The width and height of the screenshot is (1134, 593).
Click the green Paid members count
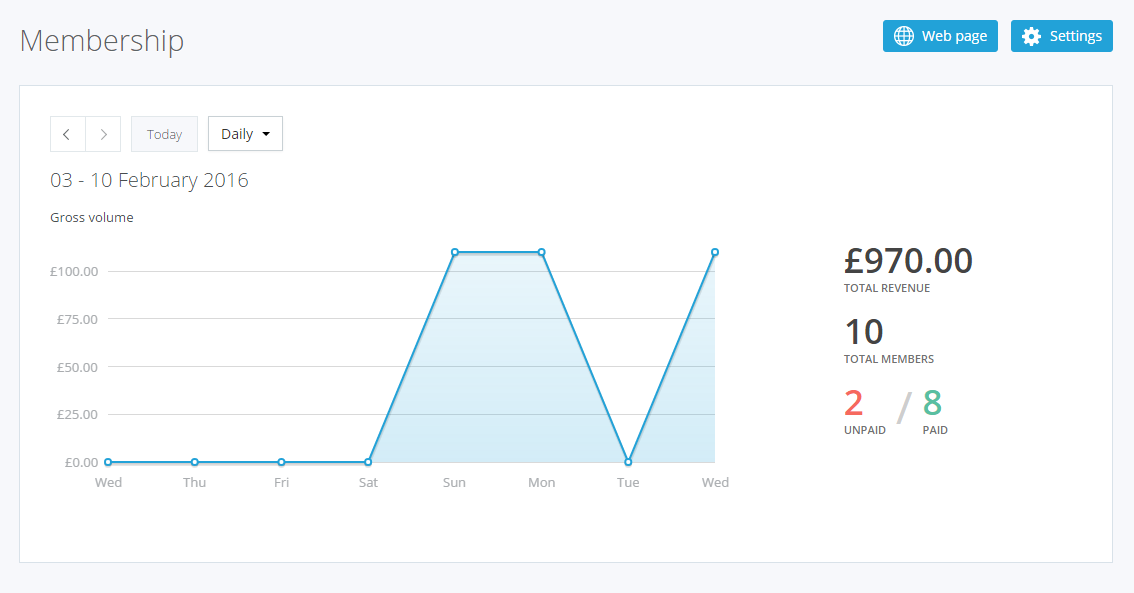click(x=932, y=403)
